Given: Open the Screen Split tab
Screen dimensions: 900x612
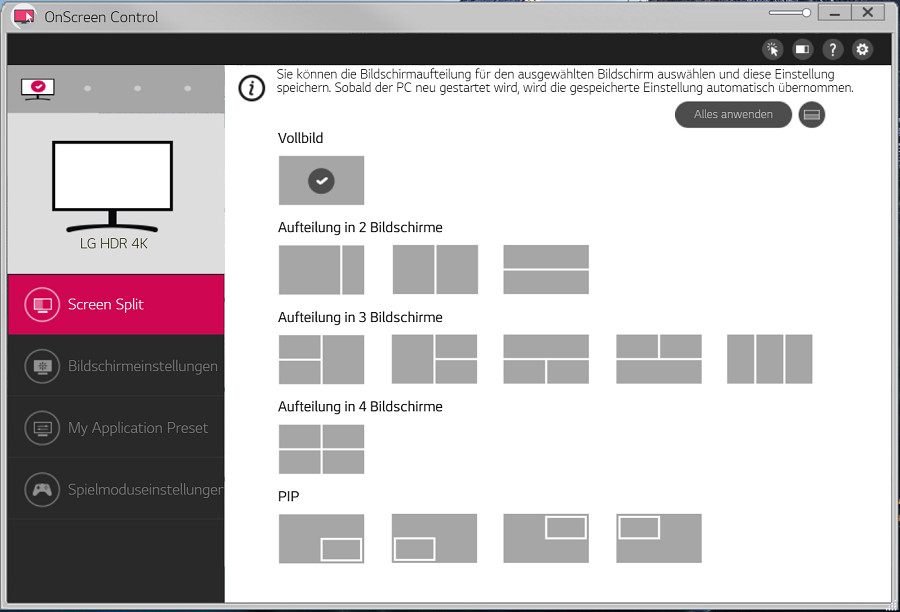Looking at the screenshot, I should pos(115,304).
